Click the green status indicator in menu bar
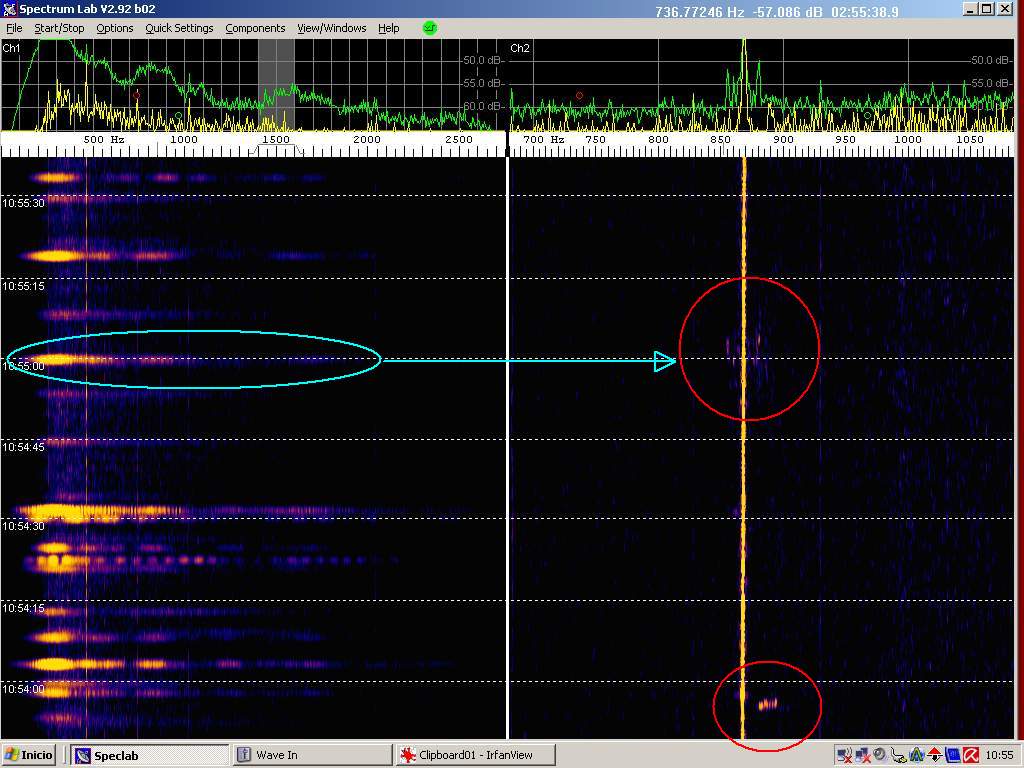 [430, 28]
